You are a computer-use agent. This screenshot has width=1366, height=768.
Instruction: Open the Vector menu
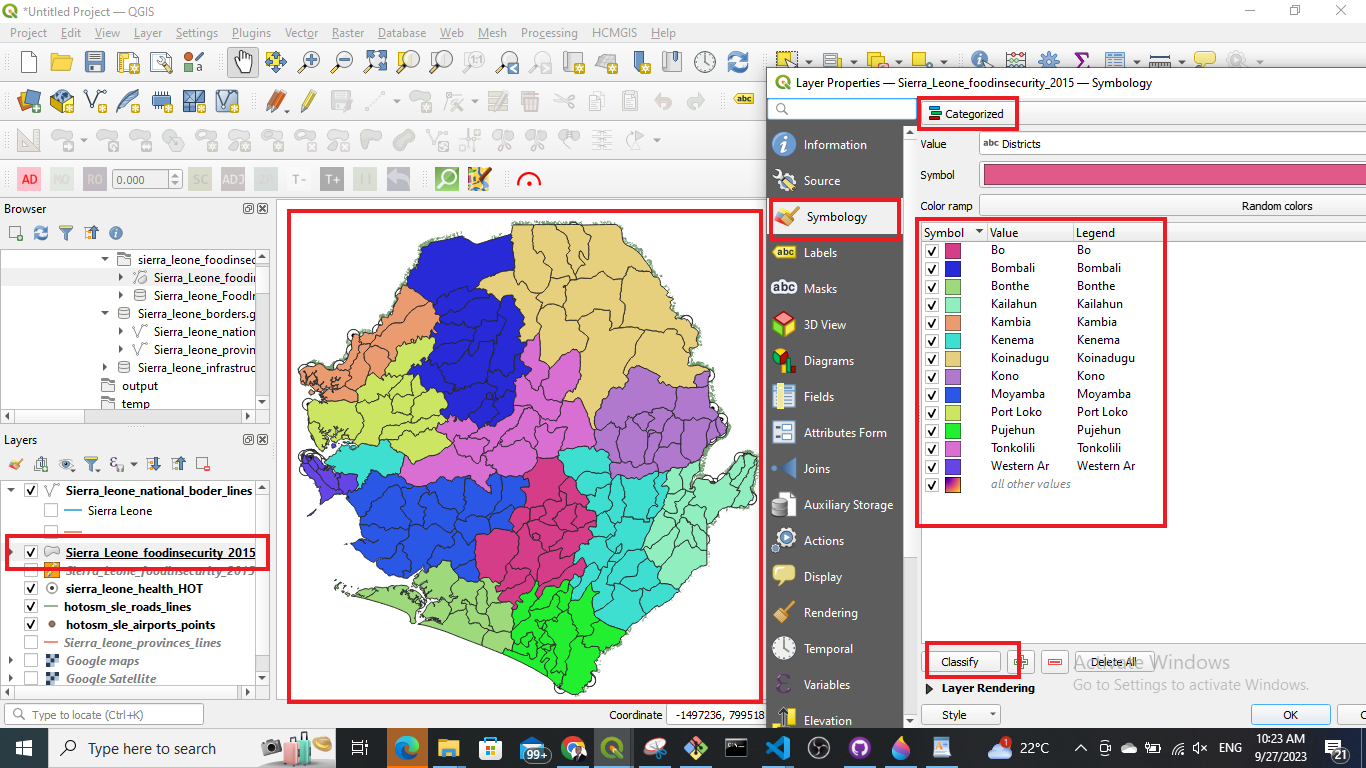(x=301, y=32)
